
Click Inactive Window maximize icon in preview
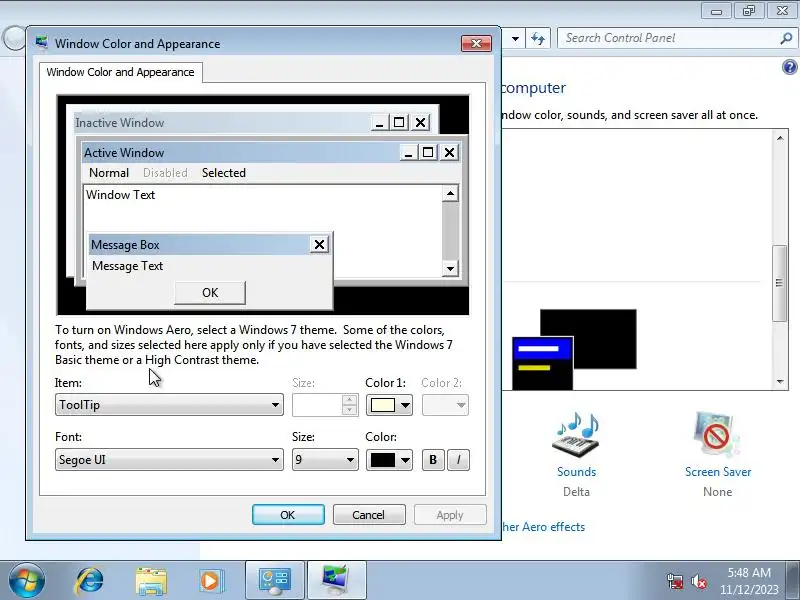pos(399,122)
